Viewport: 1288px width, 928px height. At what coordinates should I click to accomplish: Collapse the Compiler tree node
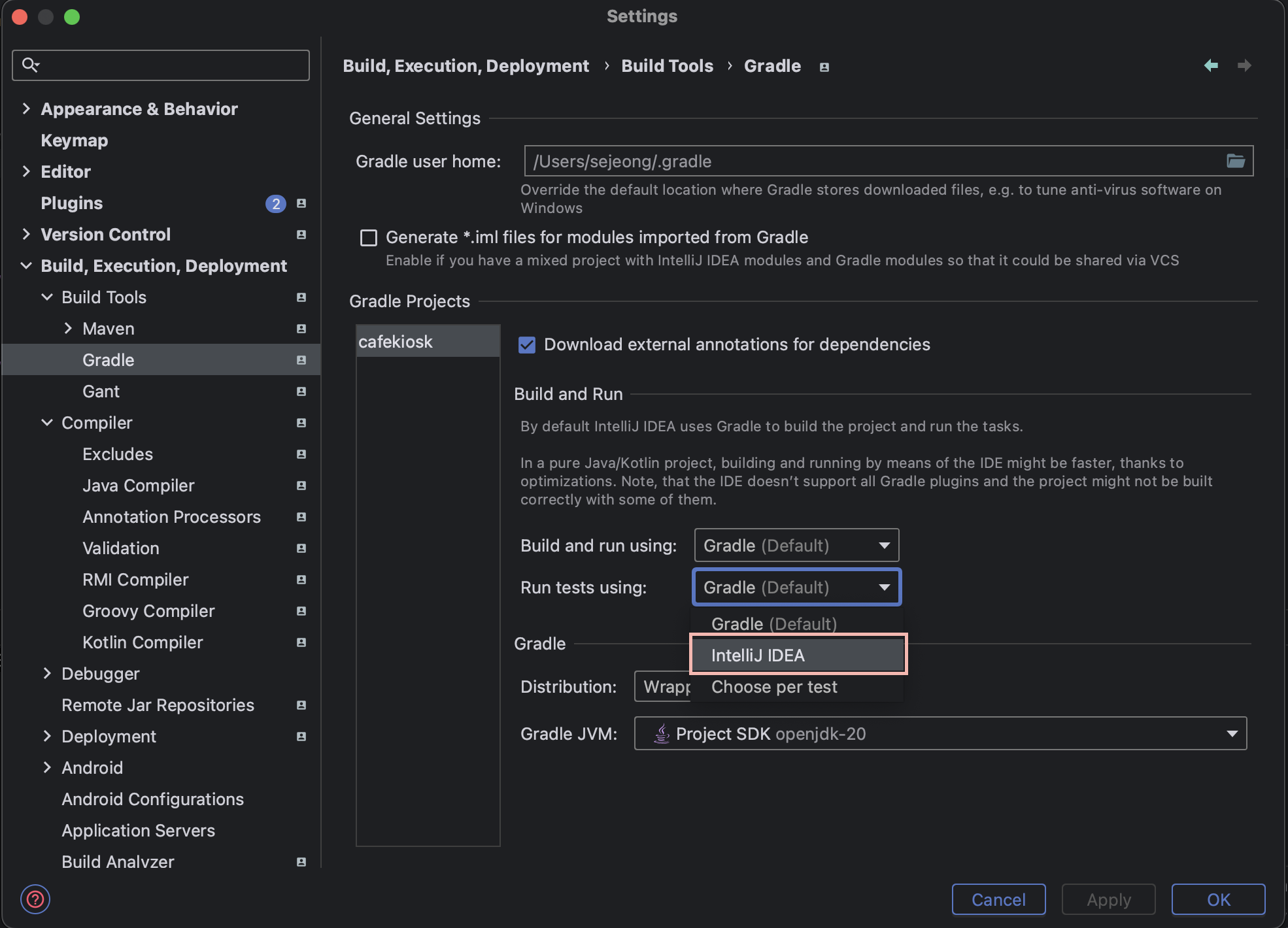(47, 423)
